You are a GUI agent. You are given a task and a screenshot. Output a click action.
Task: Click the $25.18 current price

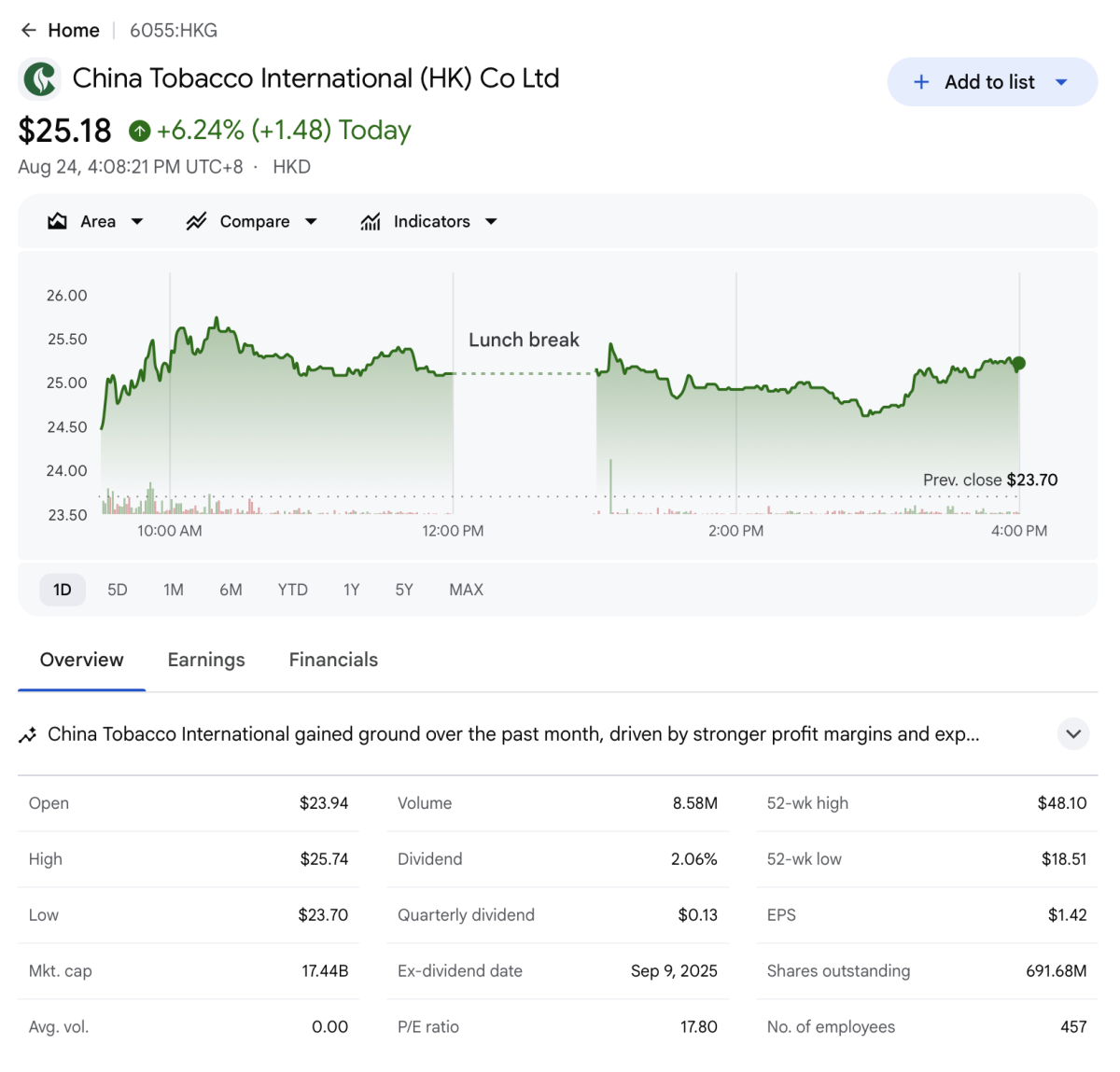click(x=64, y=131)
